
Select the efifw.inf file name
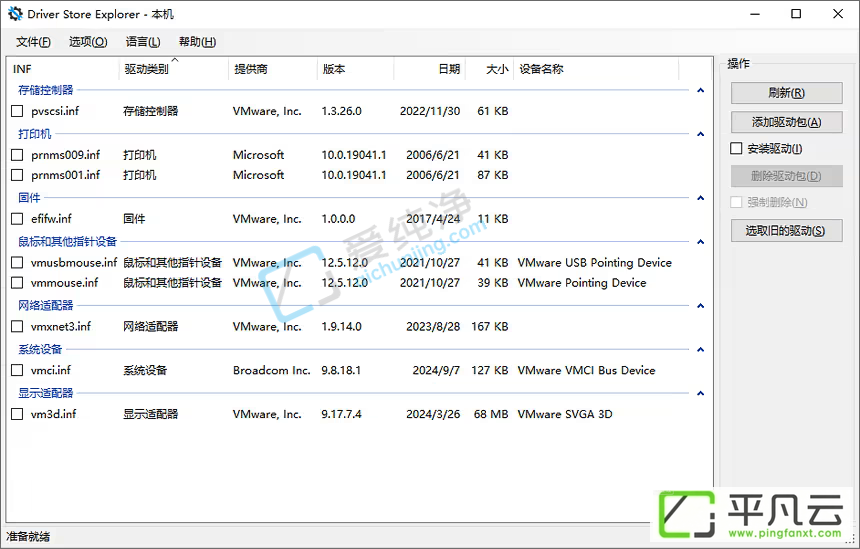click(x=51, y=219)
